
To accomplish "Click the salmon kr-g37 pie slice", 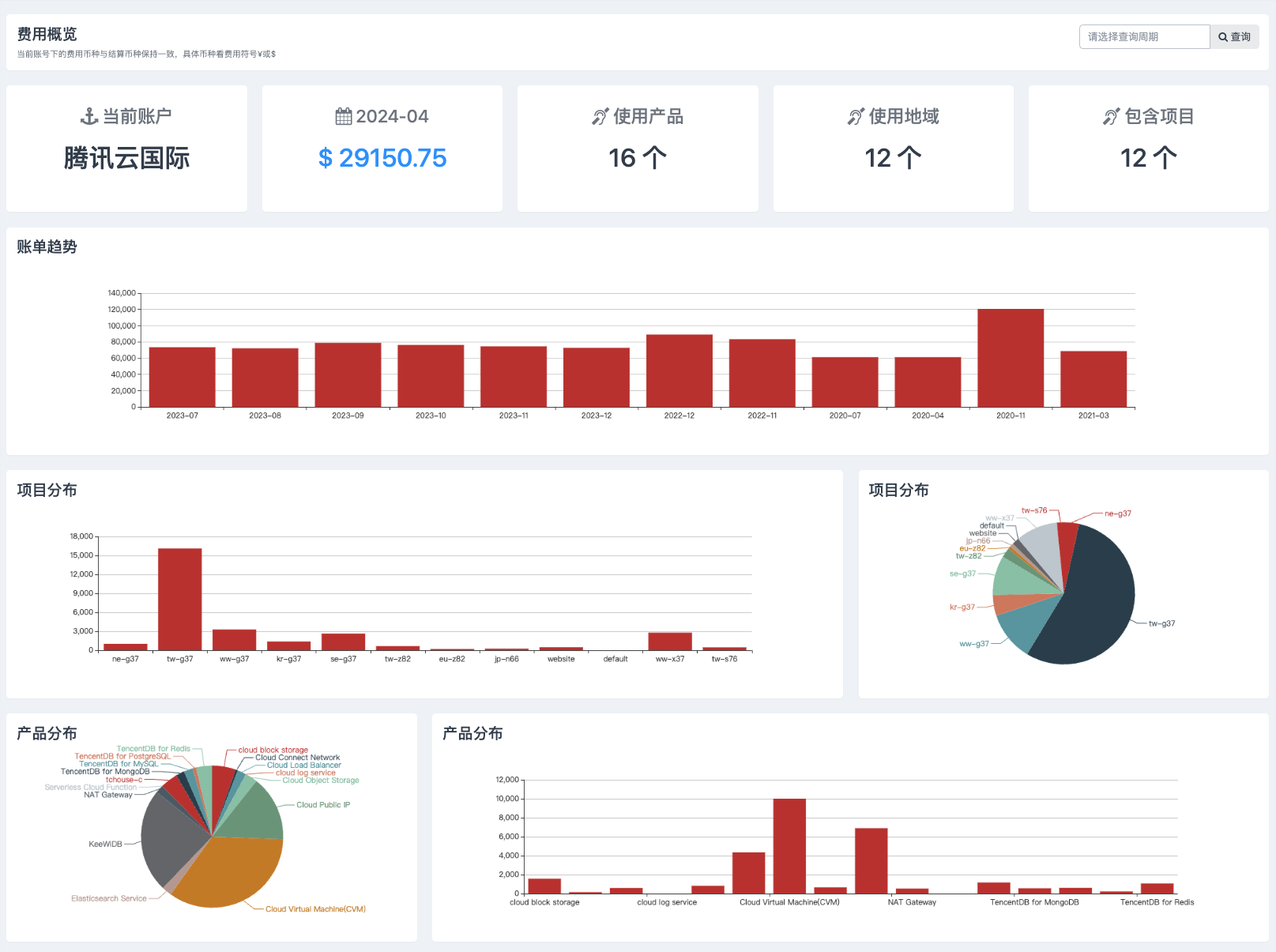I will tap(1015, 604).
